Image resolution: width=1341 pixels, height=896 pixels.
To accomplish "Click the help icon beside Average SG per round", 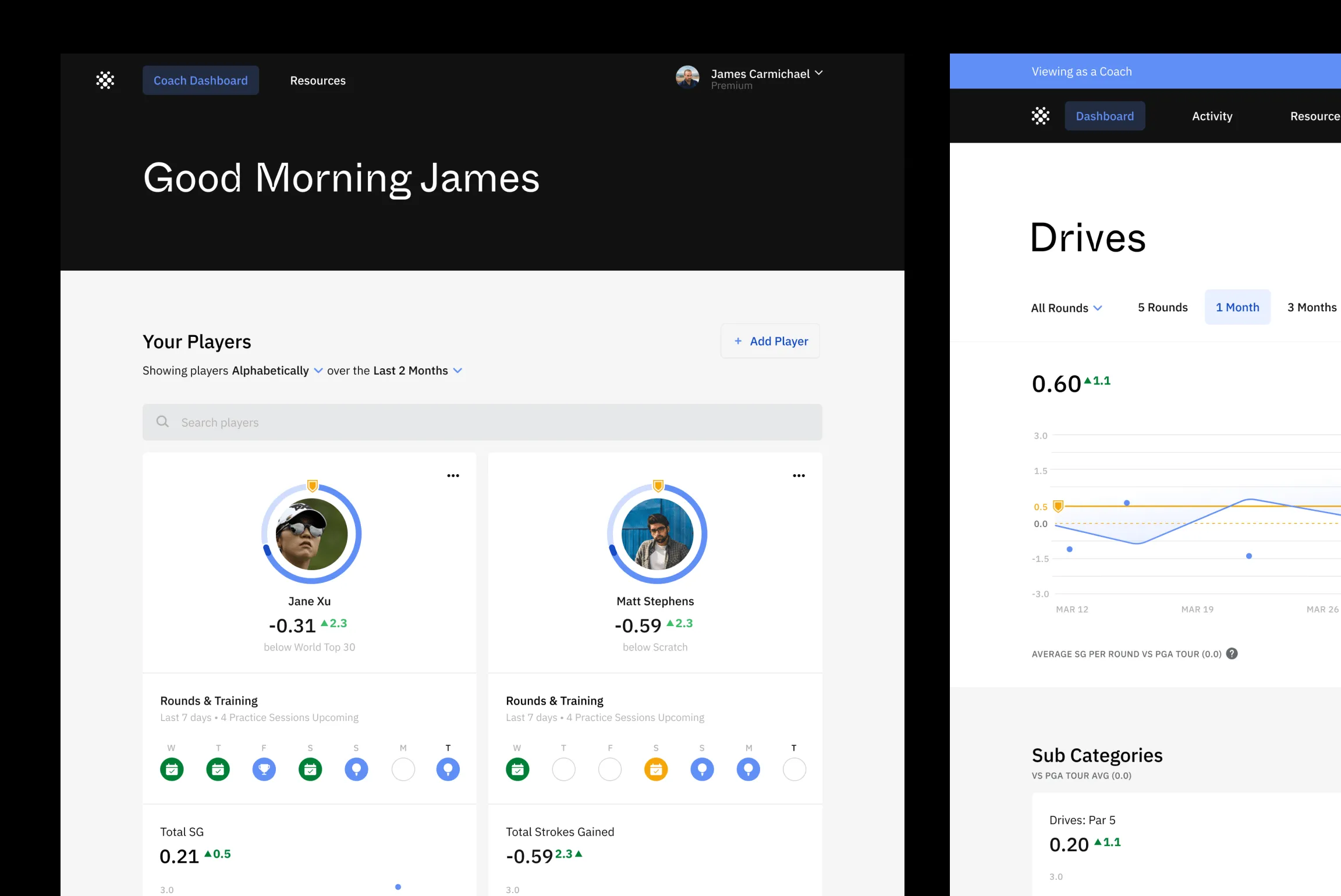I will coord(1232,653).
